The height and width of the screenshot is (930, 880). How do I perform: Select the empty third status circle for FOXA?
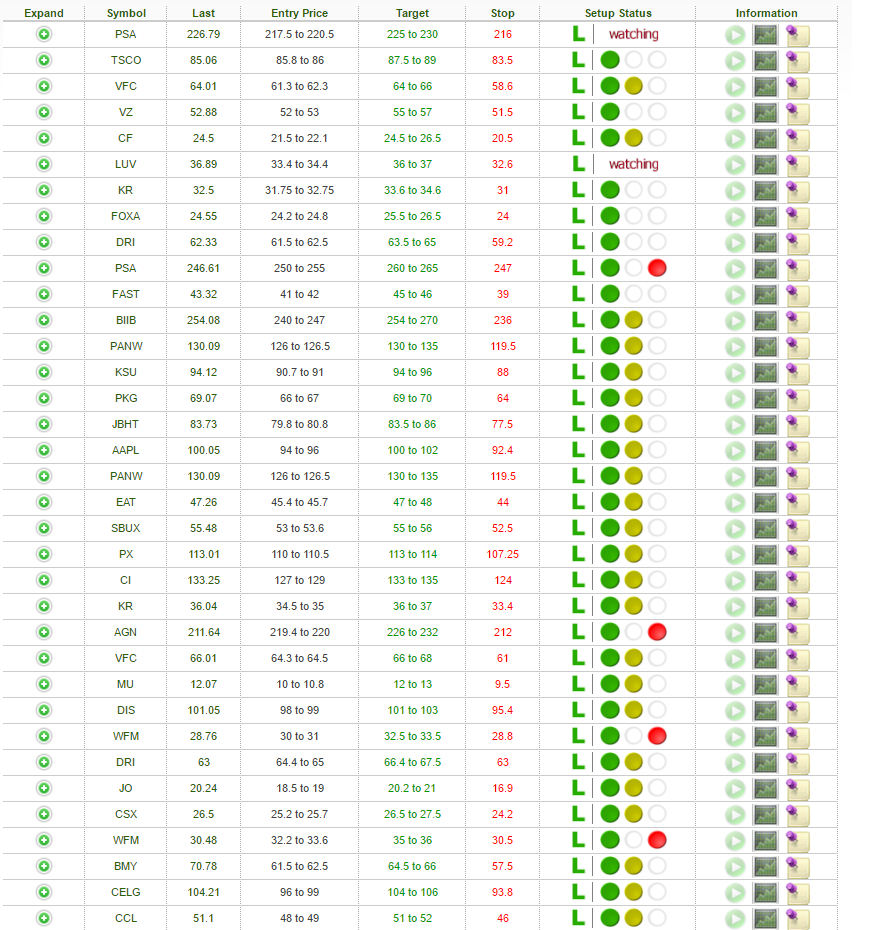[x=657, y=216]
